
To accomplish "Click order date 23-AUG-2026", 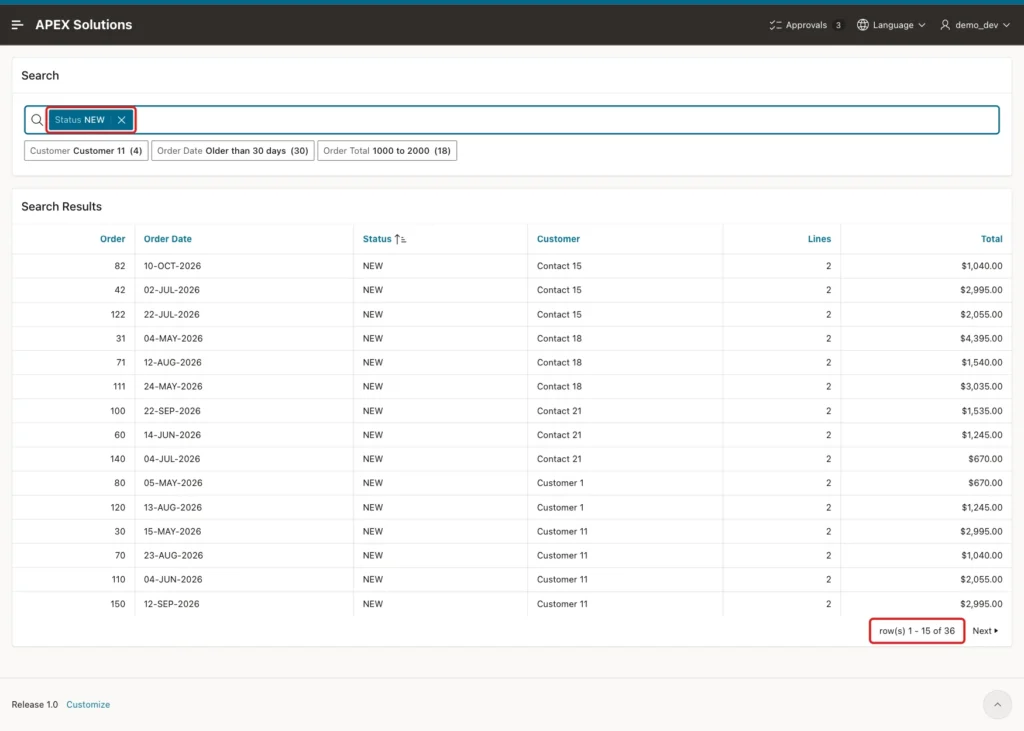I will point(173,555).
